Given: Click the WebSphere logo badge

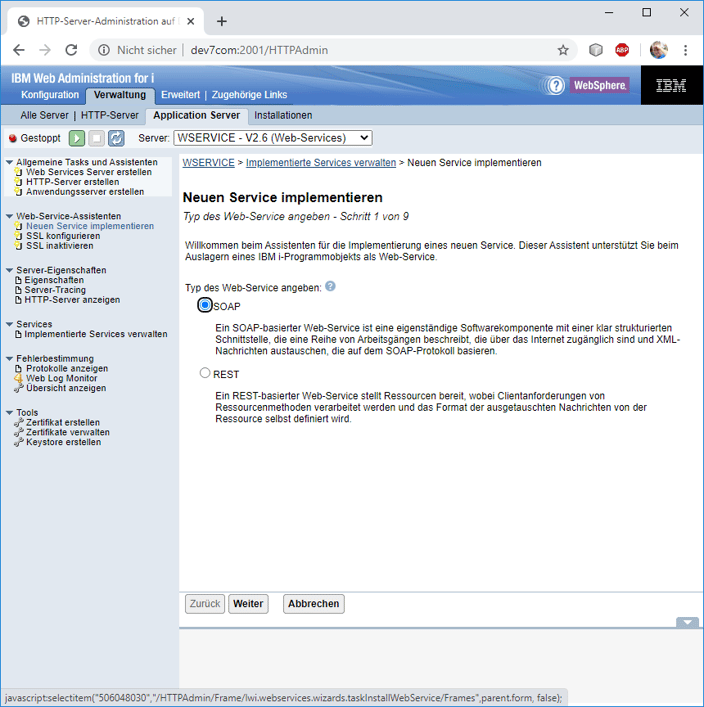Looking at the screenshot, I should pos(599,85).
